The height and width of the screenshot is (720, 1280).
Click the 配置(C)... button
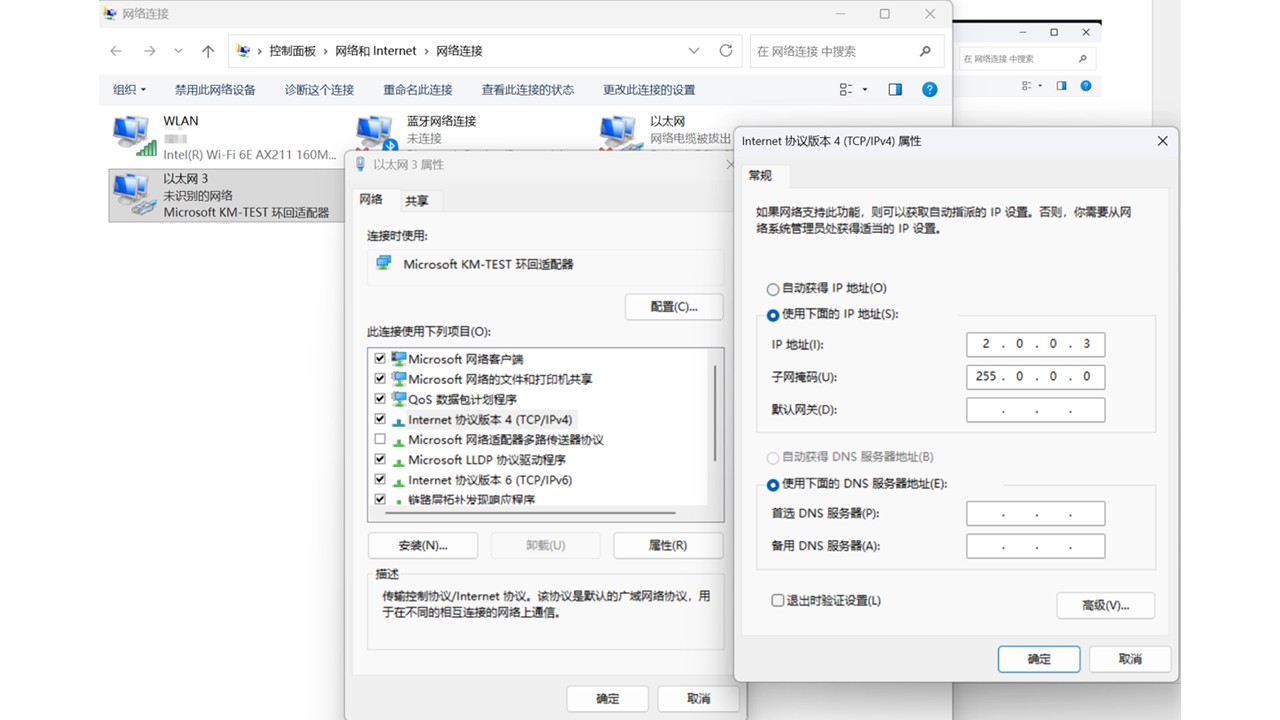pos(673,307)
